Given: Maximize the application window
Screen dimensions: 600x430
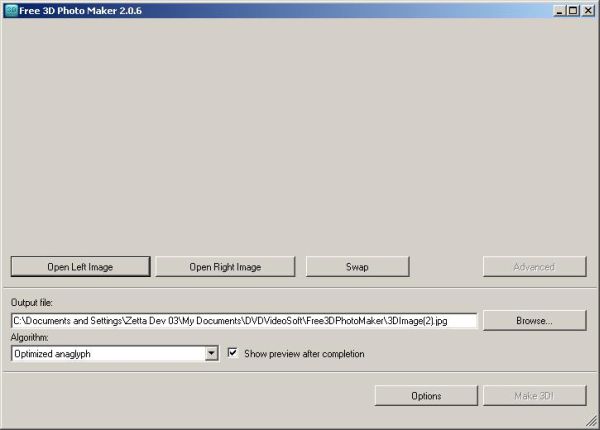Looking at the screenshot, I should (573, 10).
